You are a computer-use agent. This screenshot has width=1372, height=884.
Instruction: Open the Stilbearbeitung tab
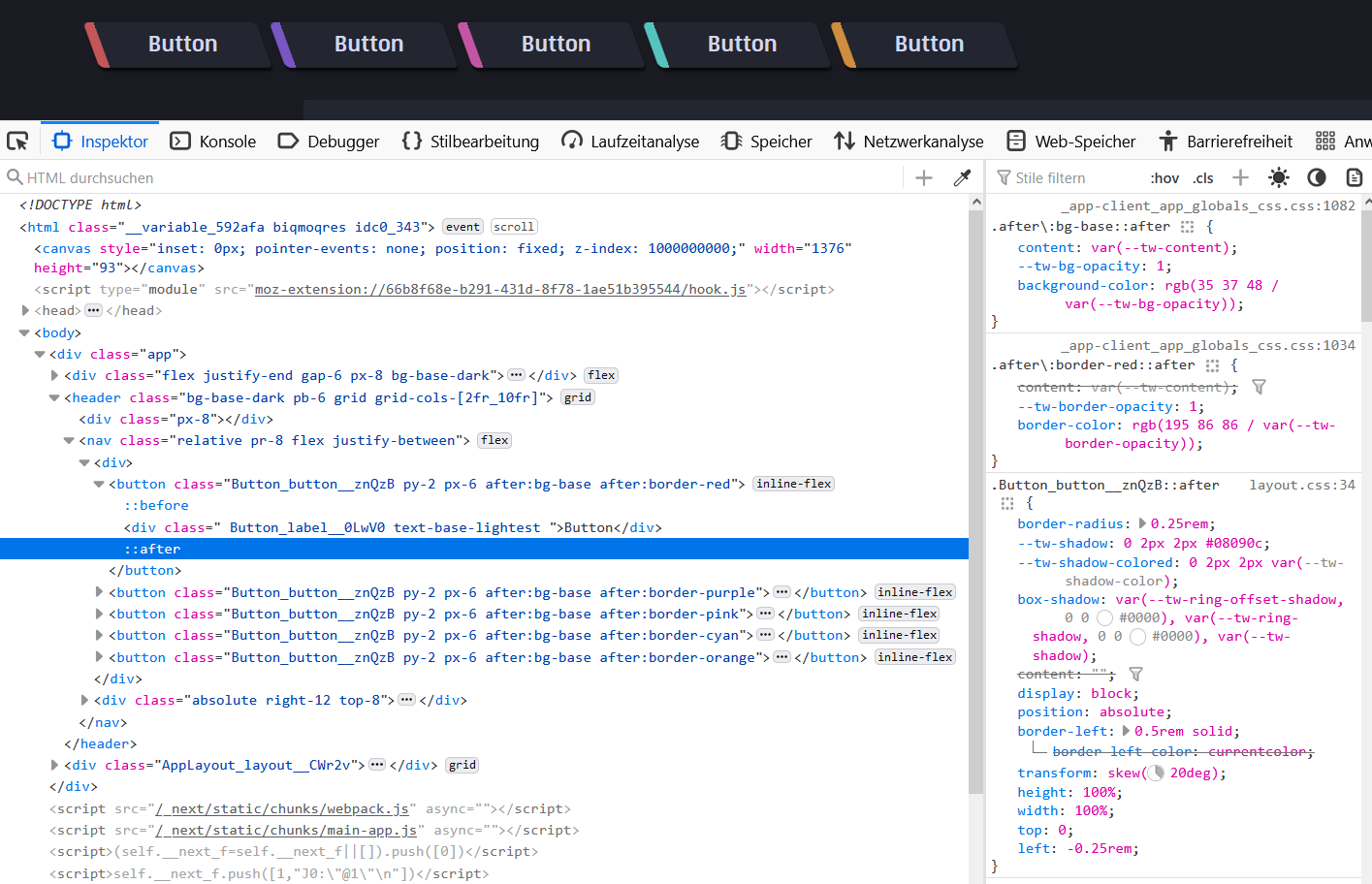click(470, 142)
